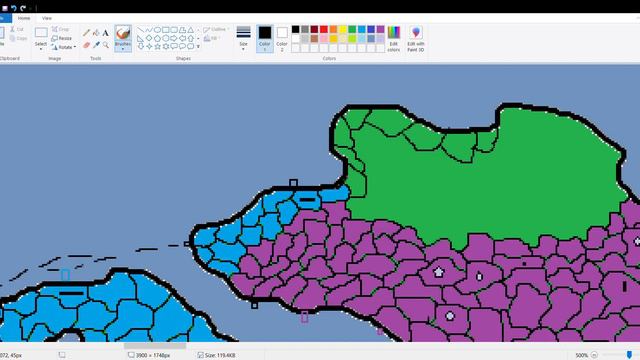The image size is (640, 360).
Task: Pick the lime green palette swatch
Action: click(x=352, y=39)
